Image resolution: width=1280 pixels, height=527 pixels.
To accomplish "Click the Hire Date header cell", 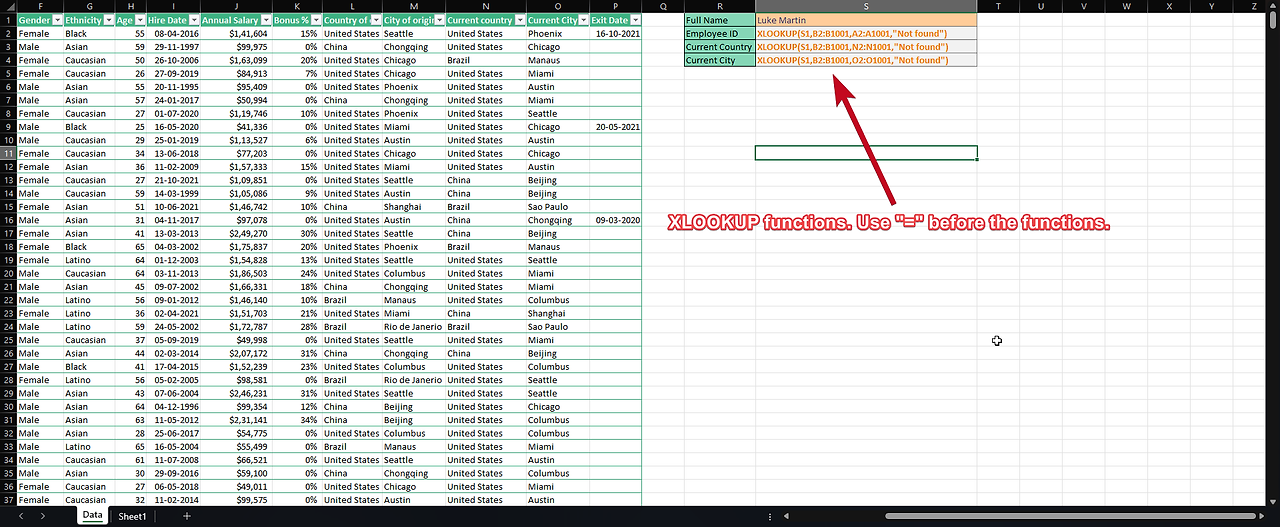I will tap(173, 20).
